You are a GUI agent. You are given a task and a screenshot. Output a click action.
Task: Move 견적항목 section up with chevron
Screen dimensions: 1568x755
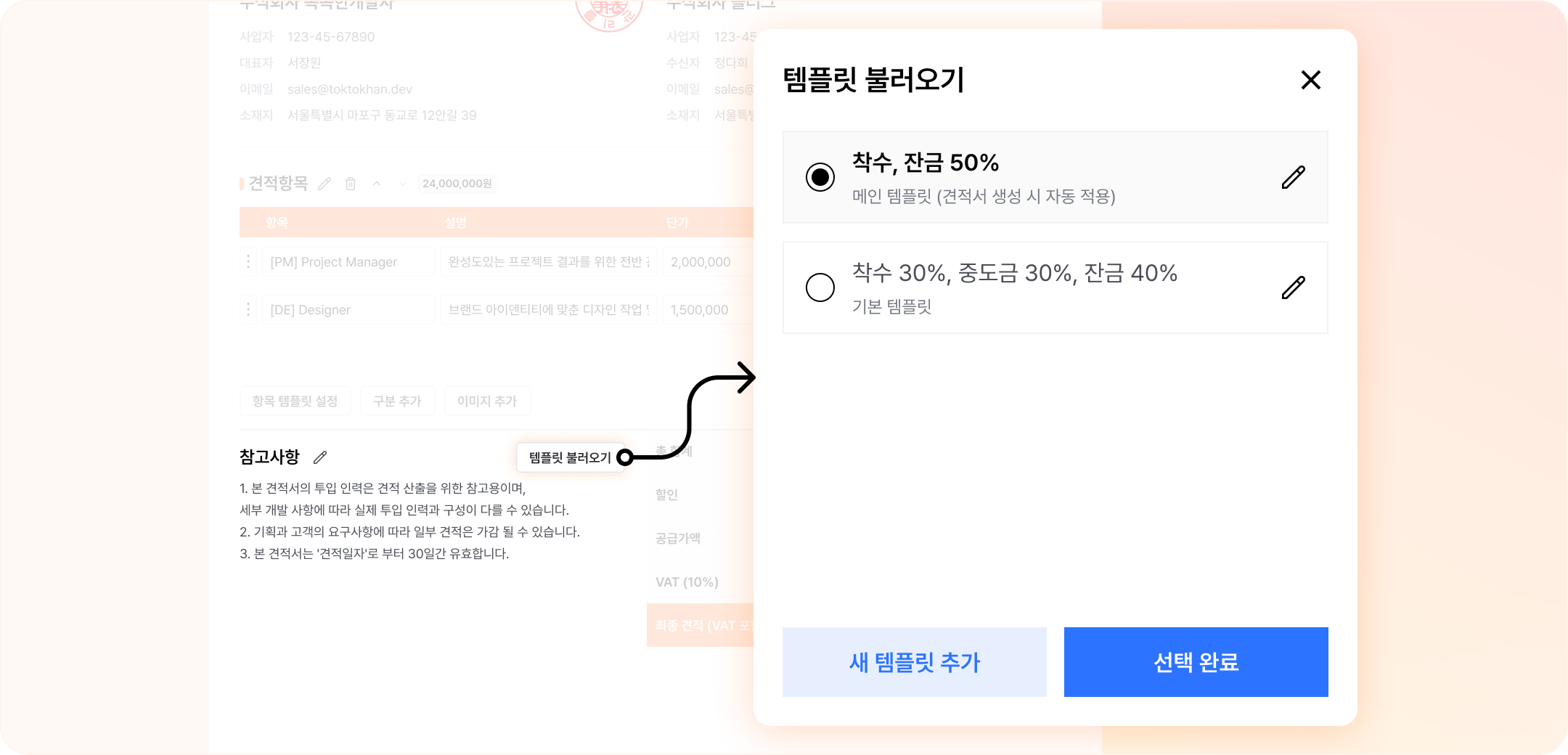377,184
